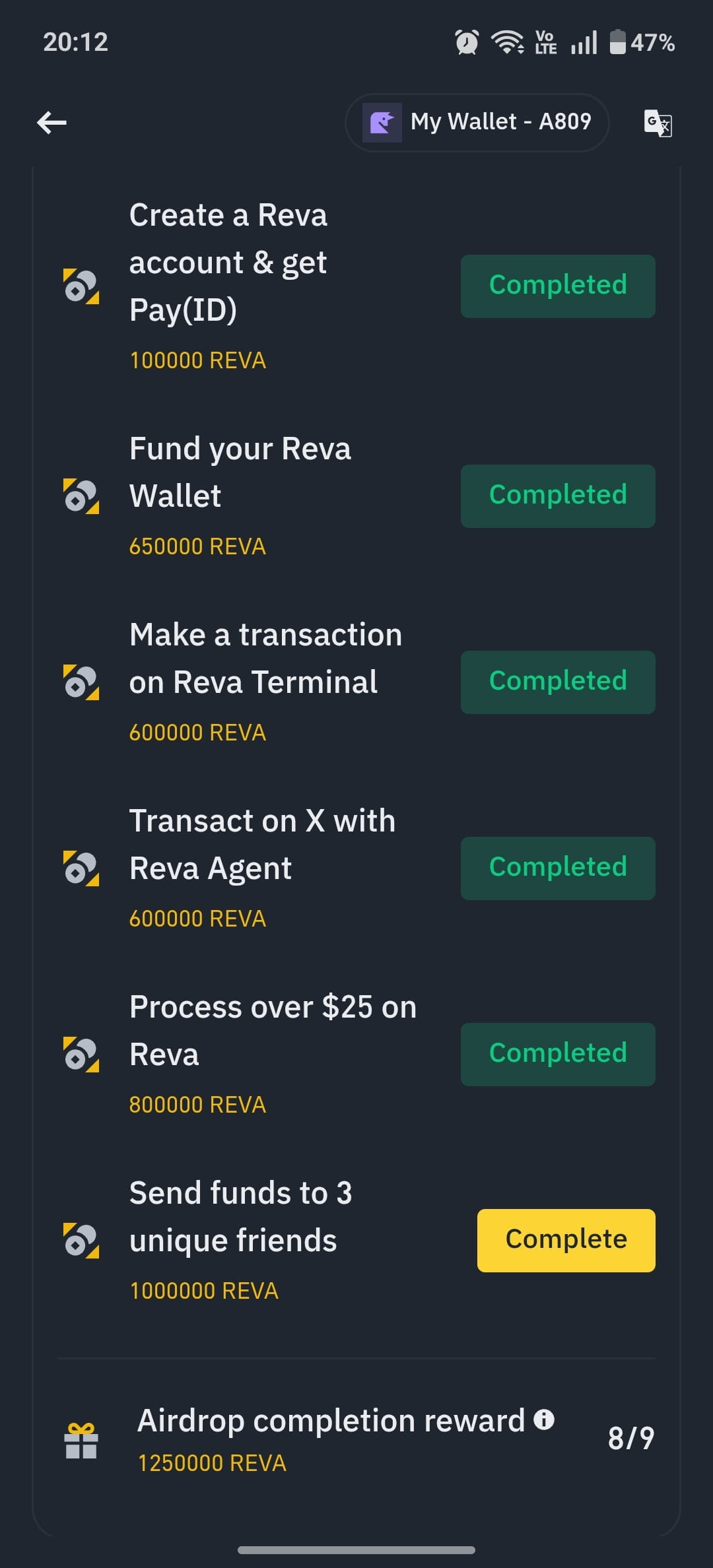Tap coin icon beside Send funds to 3 friends

[x=81, y=1241]
